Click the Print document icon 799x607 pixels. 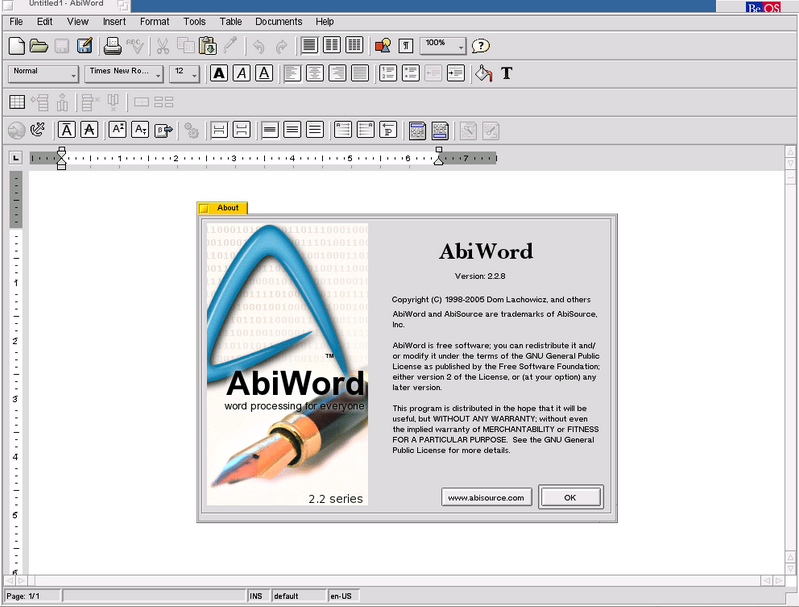112,45
